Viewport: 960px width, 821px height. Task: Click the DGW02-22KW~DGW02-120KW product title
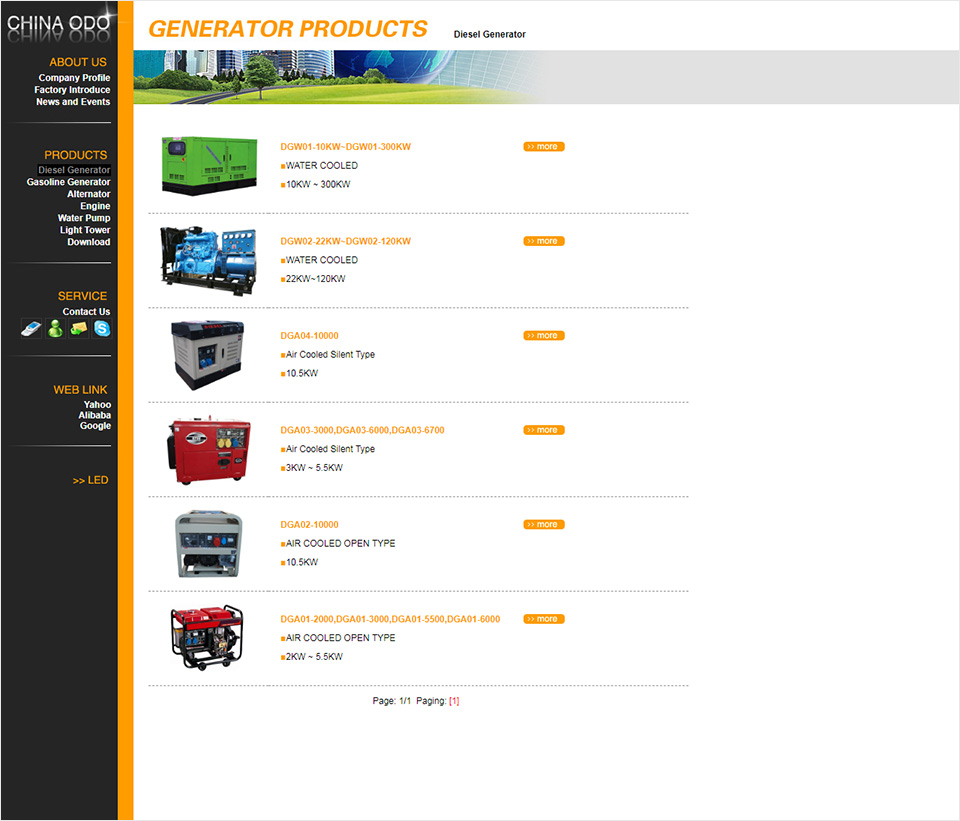coord(345,241)
